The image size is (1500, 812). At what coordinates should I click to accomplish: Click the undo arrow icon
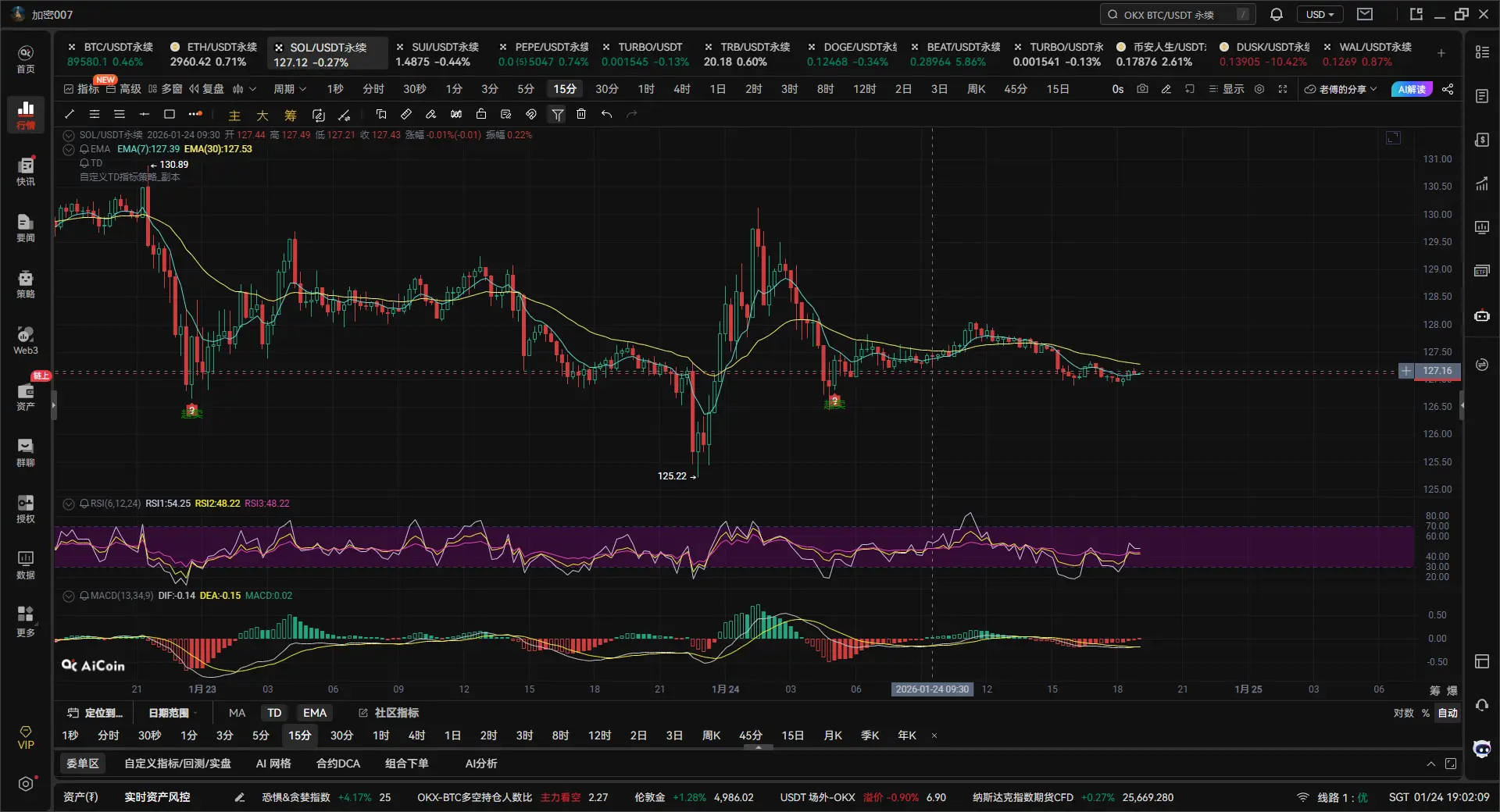pyautogui.click(x=606, y=114)
